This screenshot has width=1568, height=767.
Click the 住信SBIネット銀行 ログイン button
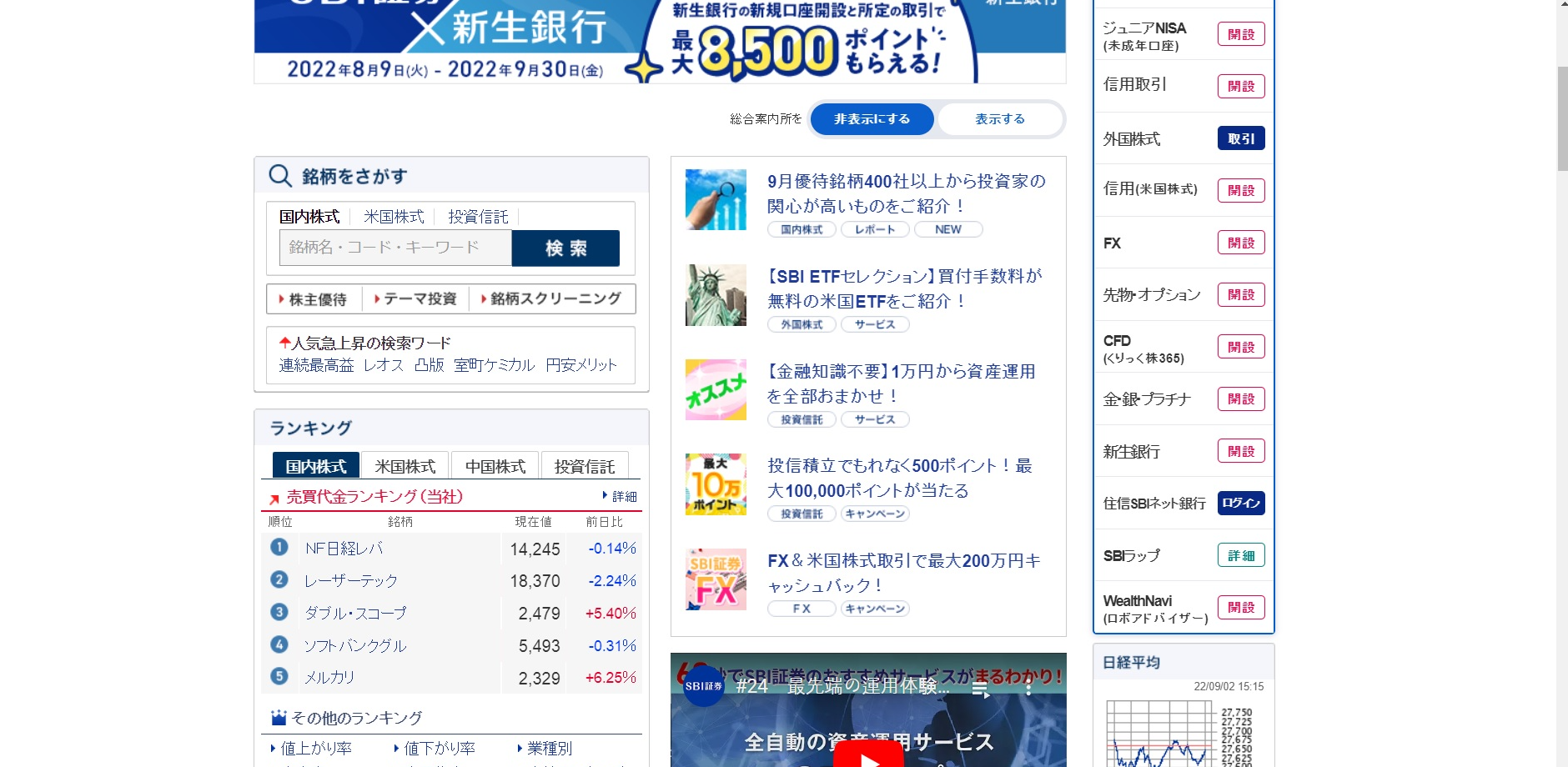click(1241, 503)
